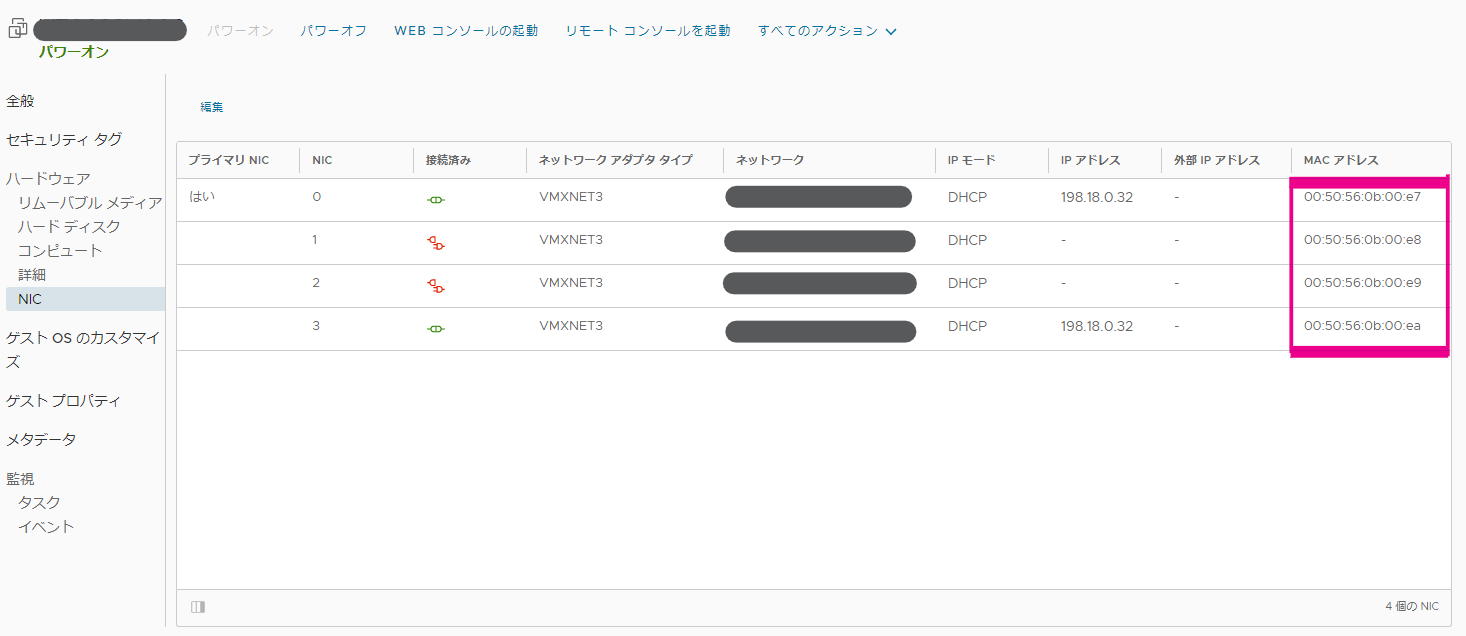Select ハードウェア in the sidebar

click(48, 178)
